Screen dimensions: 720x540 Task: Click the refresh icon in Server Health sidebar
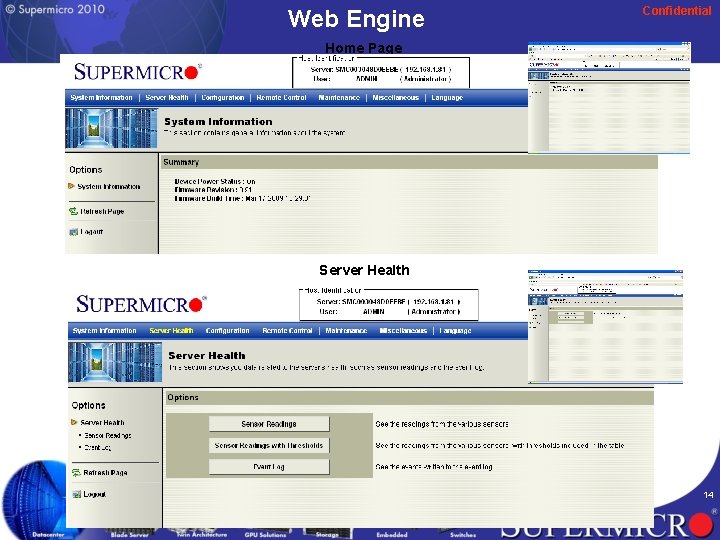(76, 472)
